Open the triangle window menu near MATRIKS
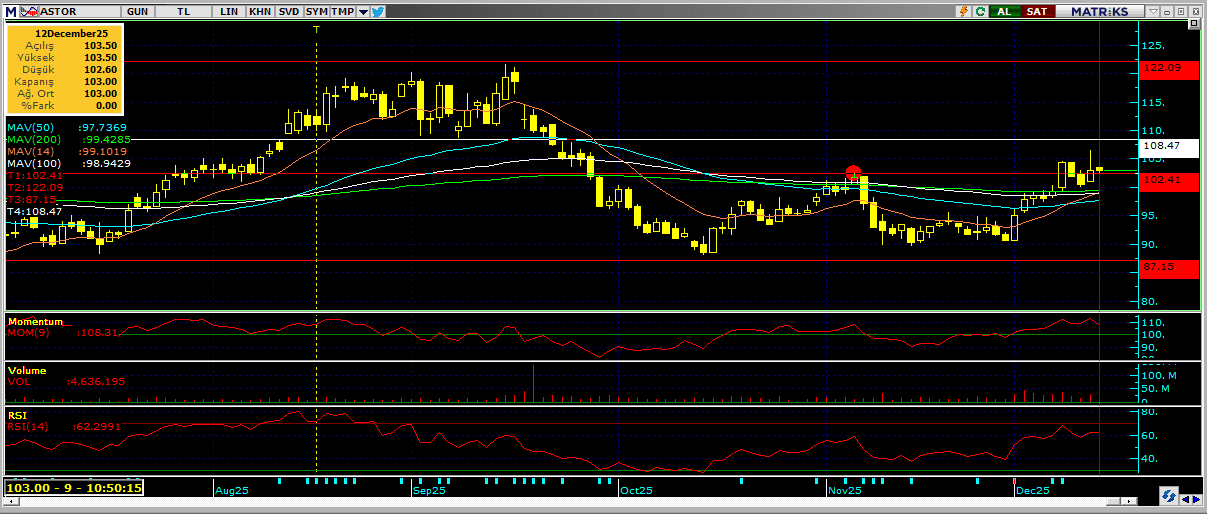This screenshot has height=514, width=1207. 1154,11
